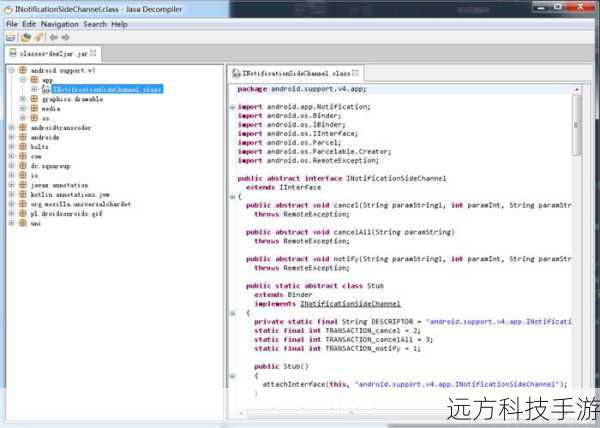The height and width of the screenshot is (428, 600).
Task: Click 'TRANSACTION_cancelAll' field in code
Action: pos(369,340)
